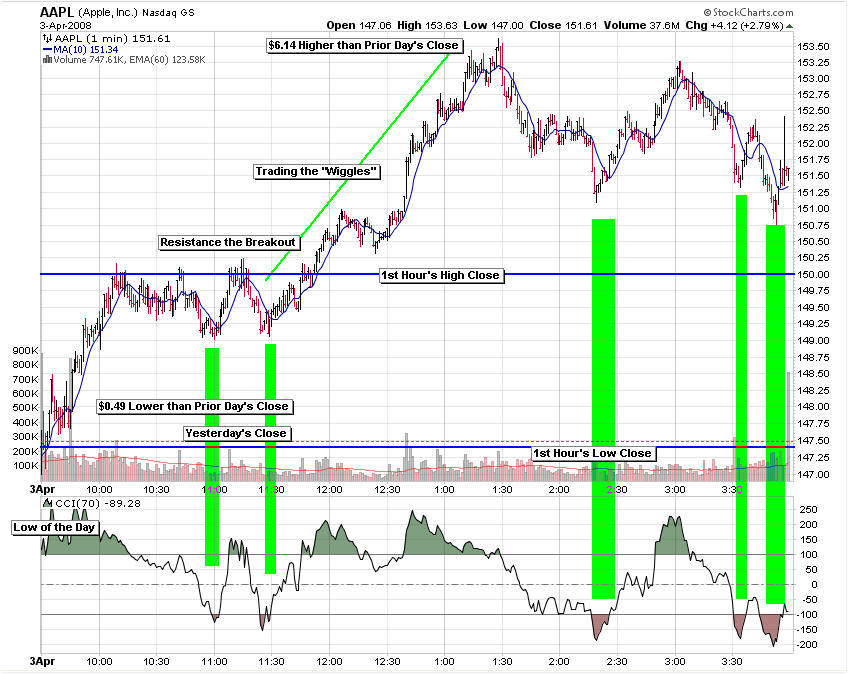
Task: Click the 152.00 price axis label
Action: pyautogui.click(x=813, y=143)
